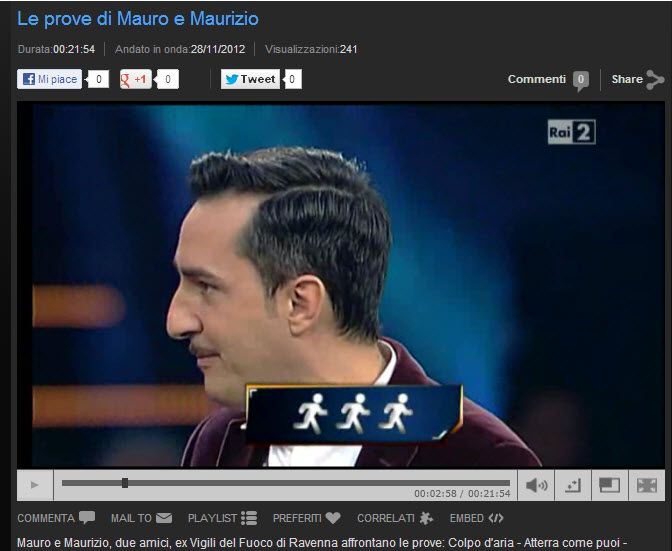Enter fullscreen with the expand icon
This screenshot has height=551, width=672.
646,485
